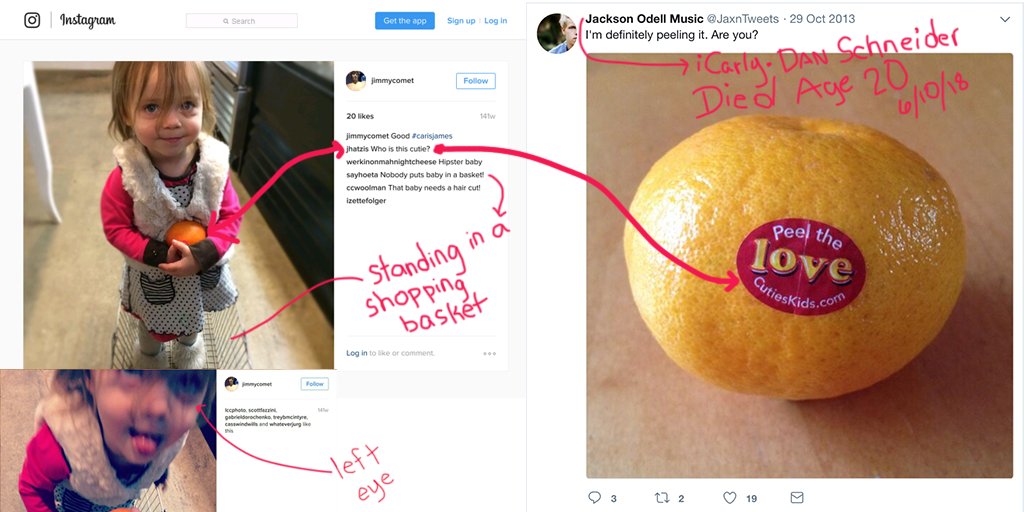The height and width of the screenshot is (512, 1024).
Task: Click Log in to like or comment
Action: (x=357, y=353)
